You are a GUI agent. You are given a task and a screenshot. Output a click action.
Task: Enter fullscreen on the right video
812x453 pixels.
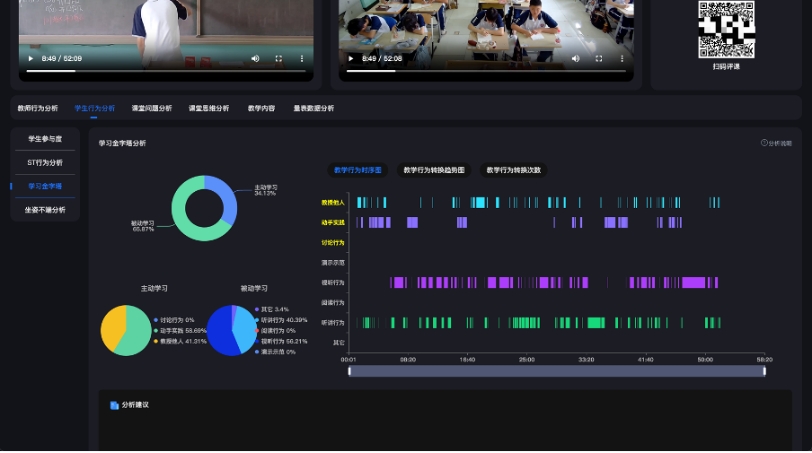[x=599, y=59]
